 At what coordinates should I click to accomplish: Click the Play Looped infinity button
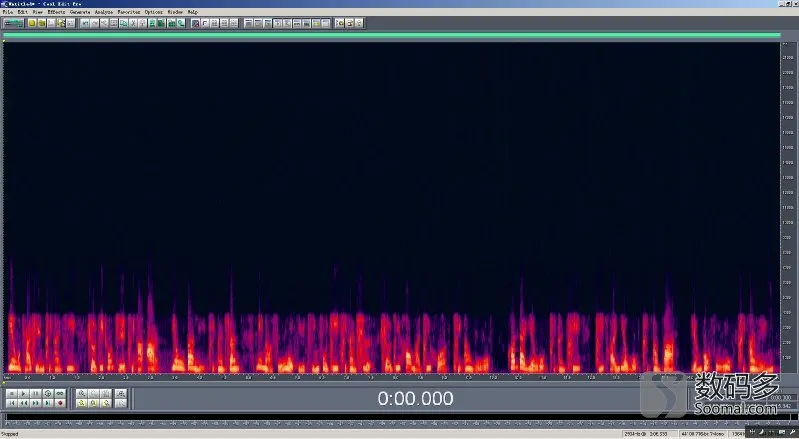[60, 394]
